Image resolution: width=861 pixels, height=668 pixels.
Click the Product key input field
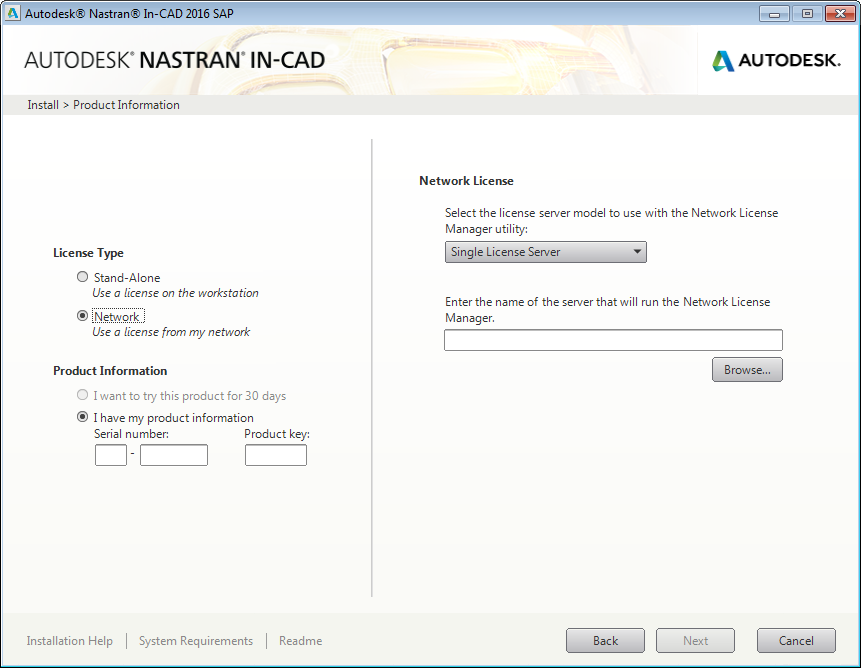(x=276, y=455)
